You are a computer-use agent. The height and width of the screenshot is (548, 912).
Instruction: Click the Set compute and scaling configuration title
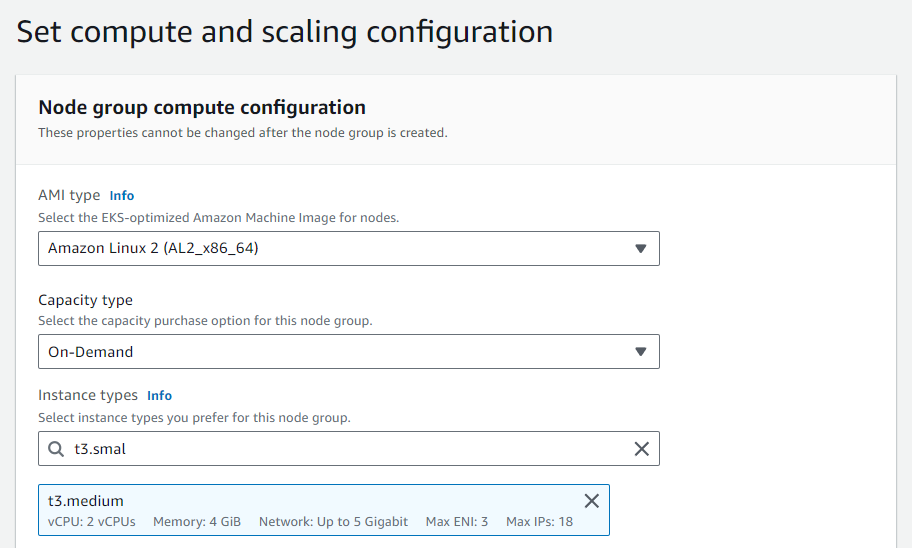pyautogui.click(x=284, y=31)
